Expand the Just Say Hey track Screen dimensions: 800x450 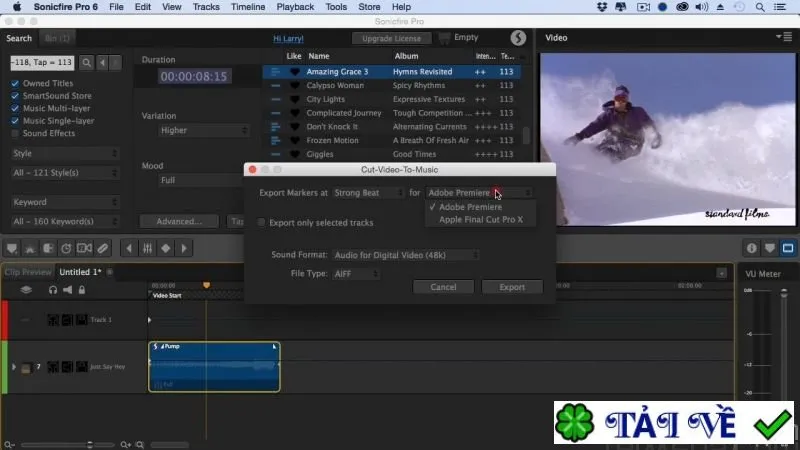click(x=14, y=367)
